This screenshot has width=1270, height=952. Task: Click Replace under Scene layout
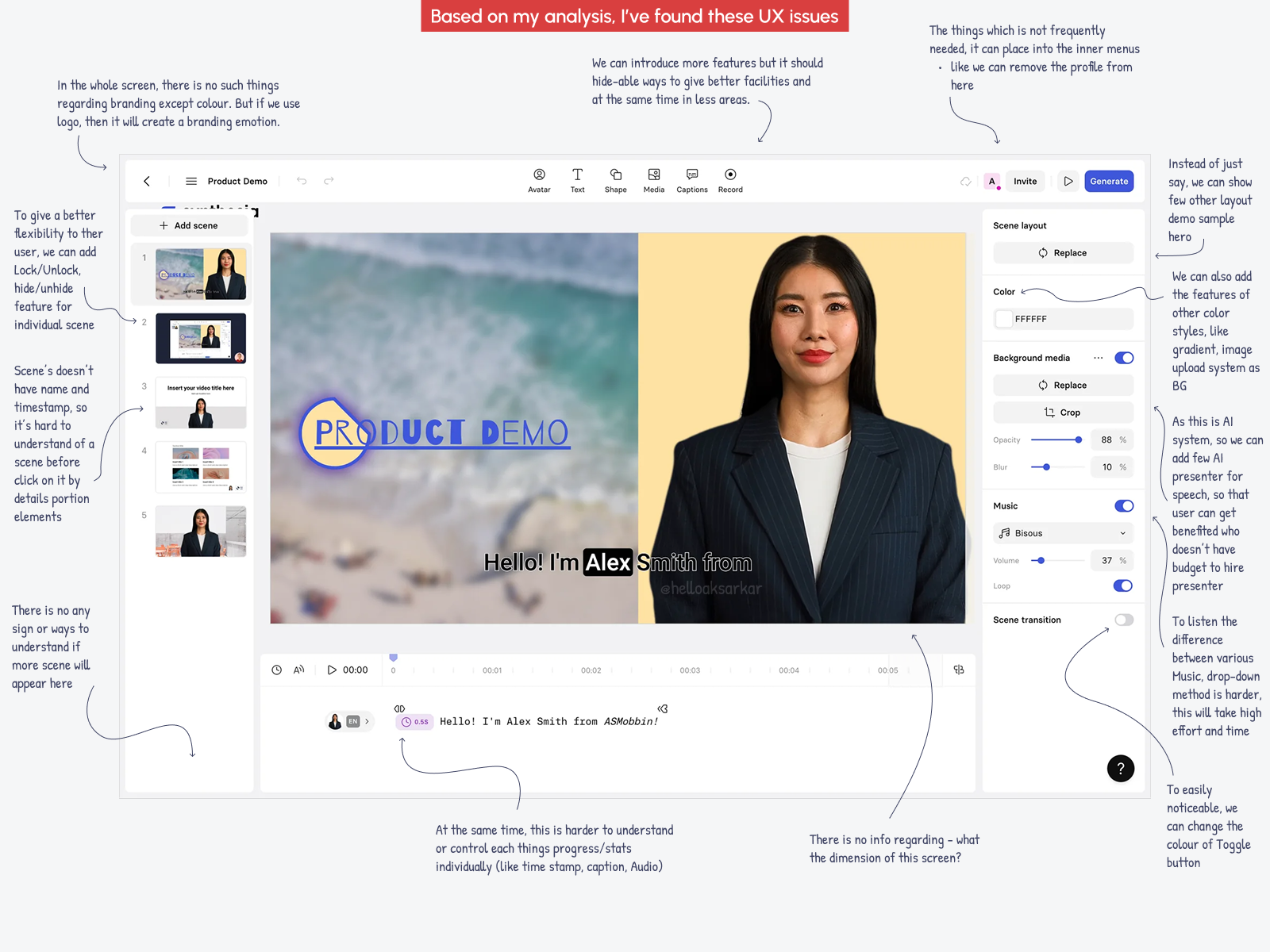[1064, 253]
